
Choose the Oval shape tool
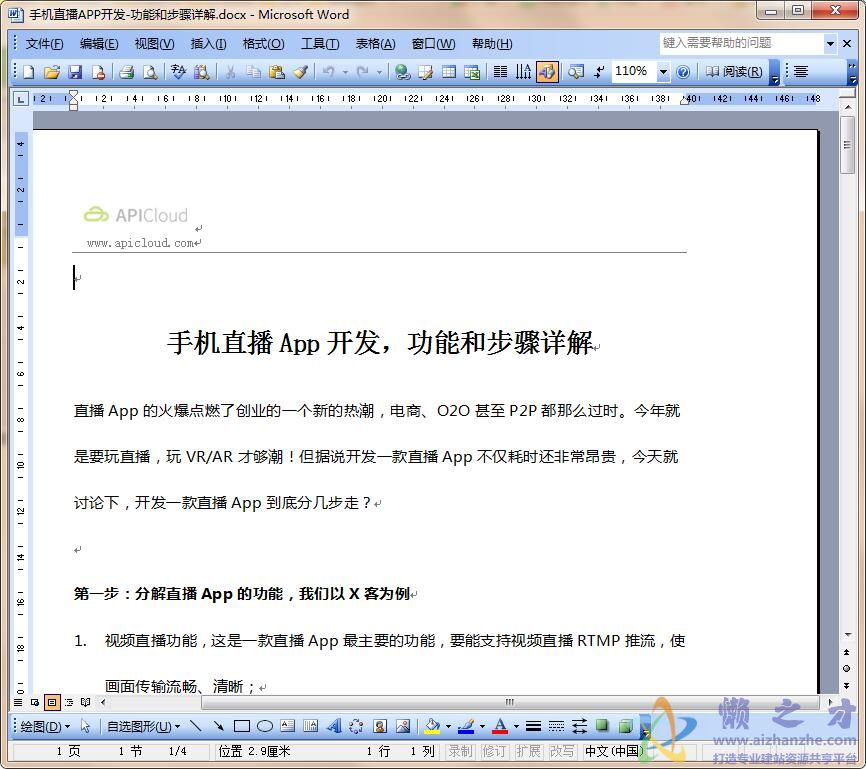tap(265, 726)
